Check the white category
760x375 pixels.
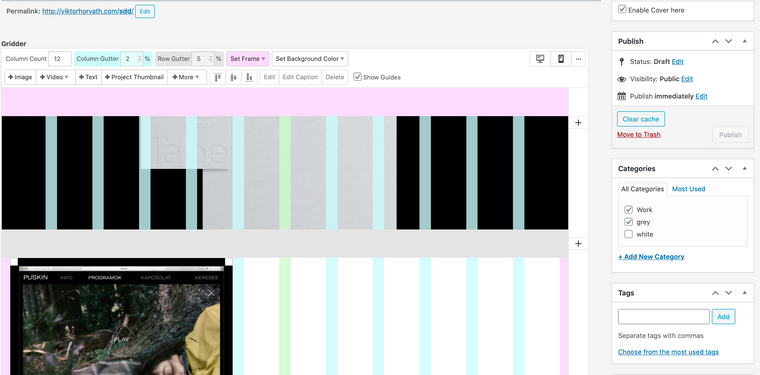(x=629, y=234)
